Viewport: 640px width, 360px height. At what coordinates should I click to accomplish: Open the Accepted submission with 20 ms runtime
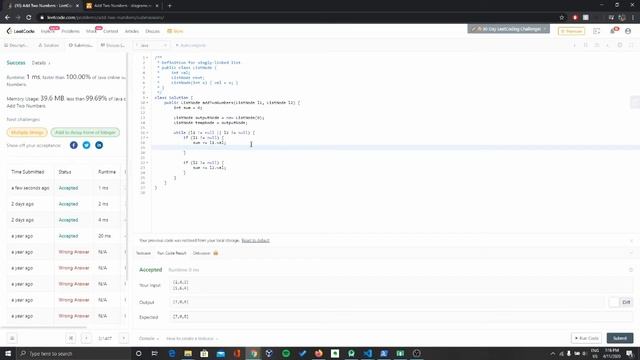[68, 236]
